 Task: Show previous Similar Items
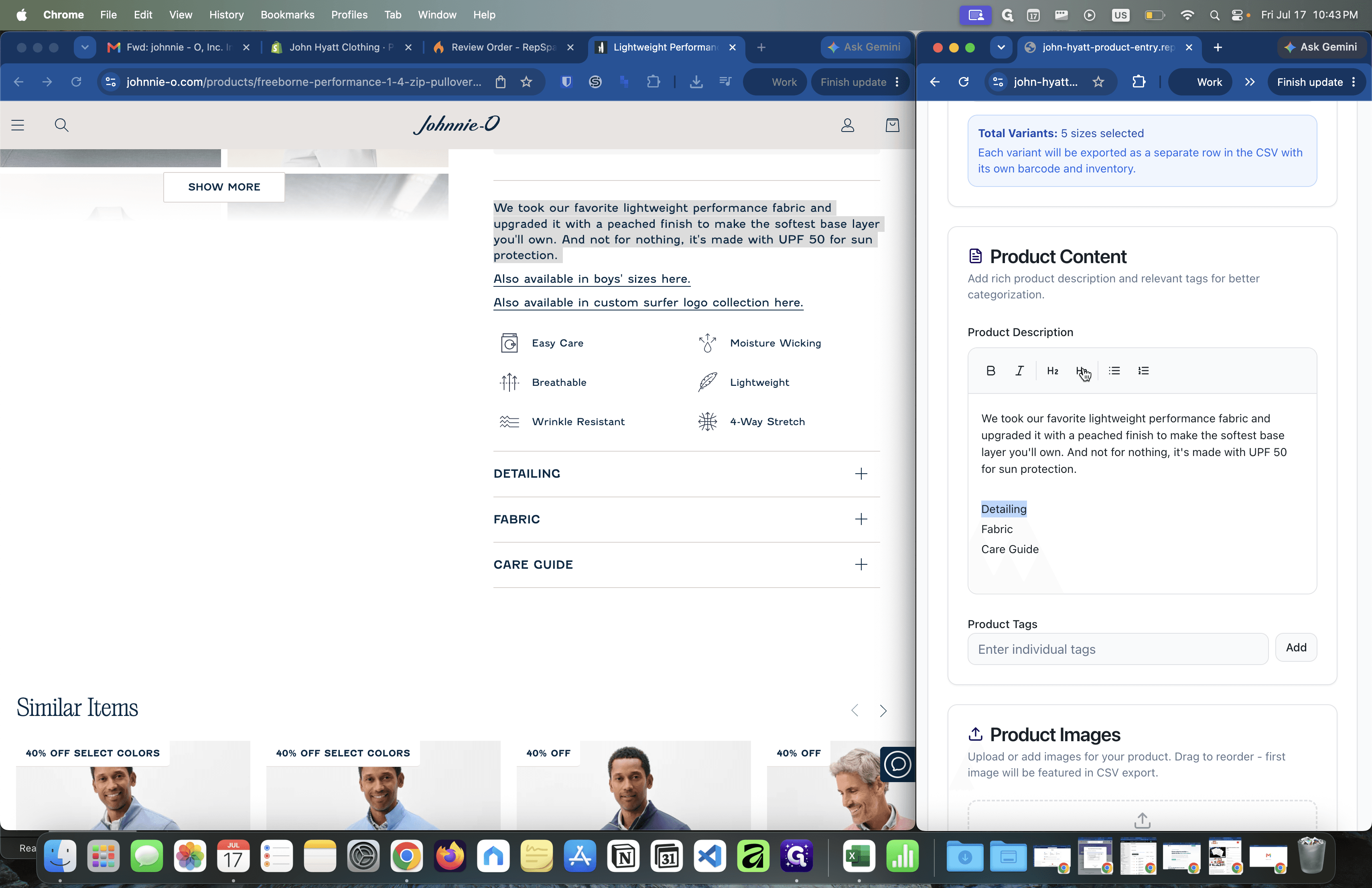click(855, 710)
